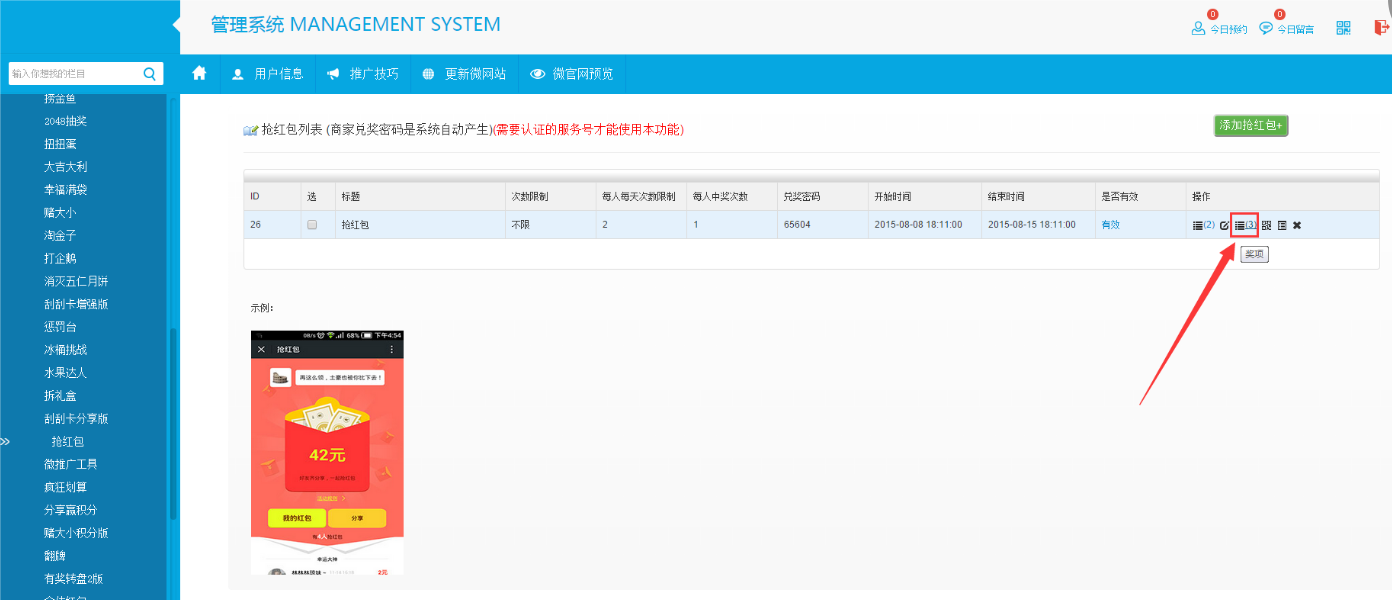Delete row 26 with the X icon
The width and height of the screenshot is (1392, 600).
[x=1297, y=225]
